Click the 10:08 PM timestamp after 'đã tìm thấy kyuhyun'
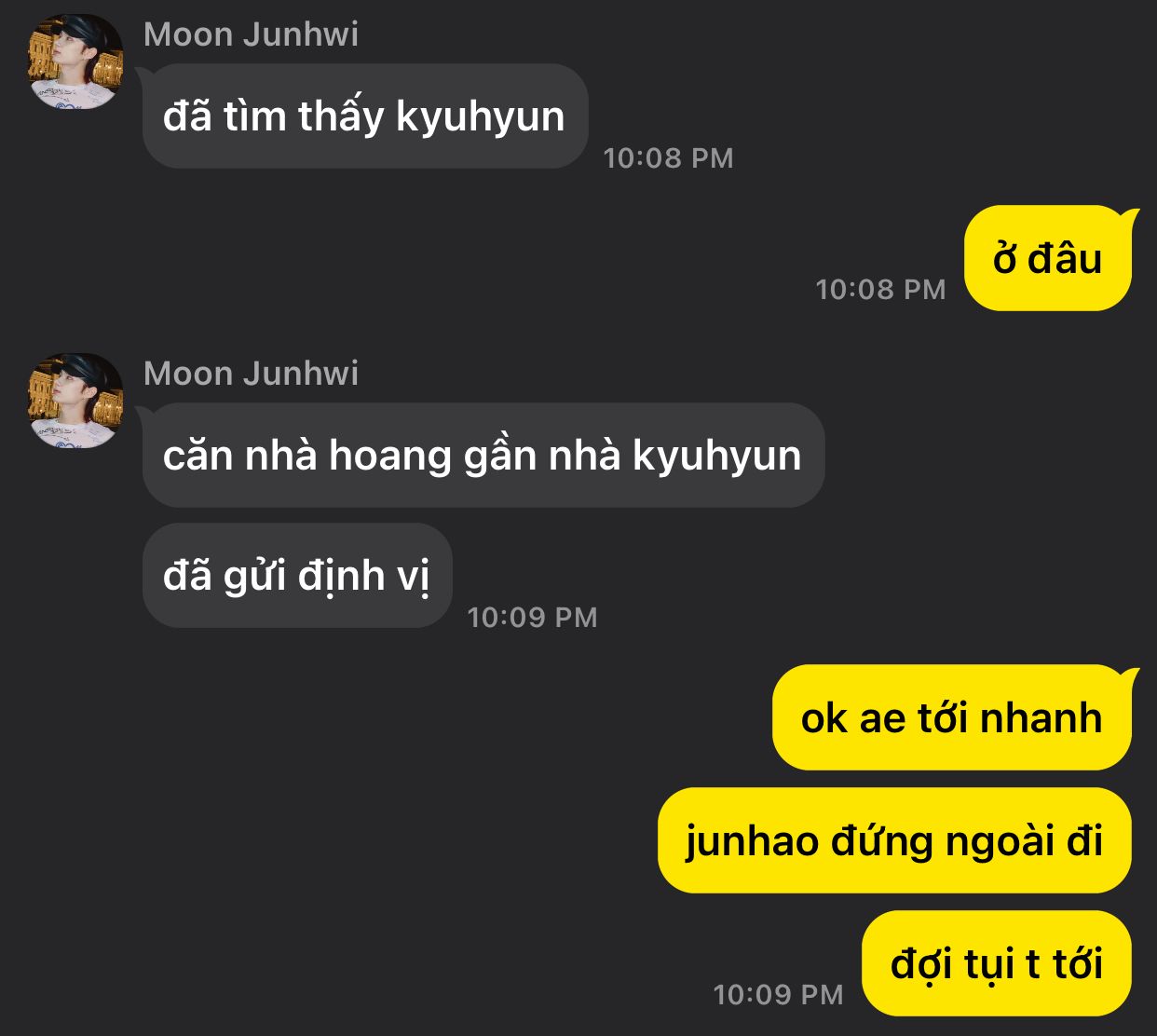1157x1036 pixels. pyautogui.click(x=669, y=158)
